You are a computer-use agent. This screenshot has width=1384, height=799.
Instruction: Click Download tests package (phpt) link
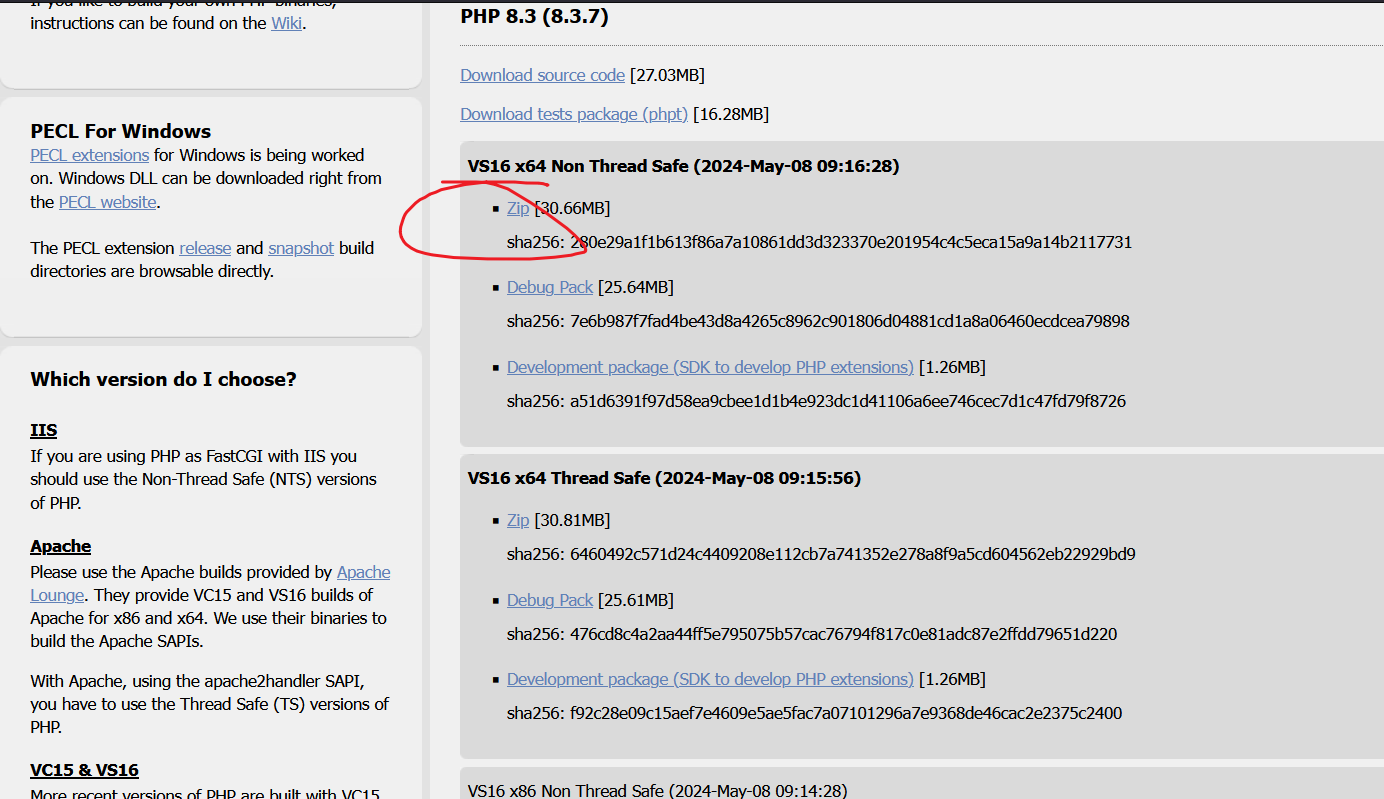click(574, 114)
